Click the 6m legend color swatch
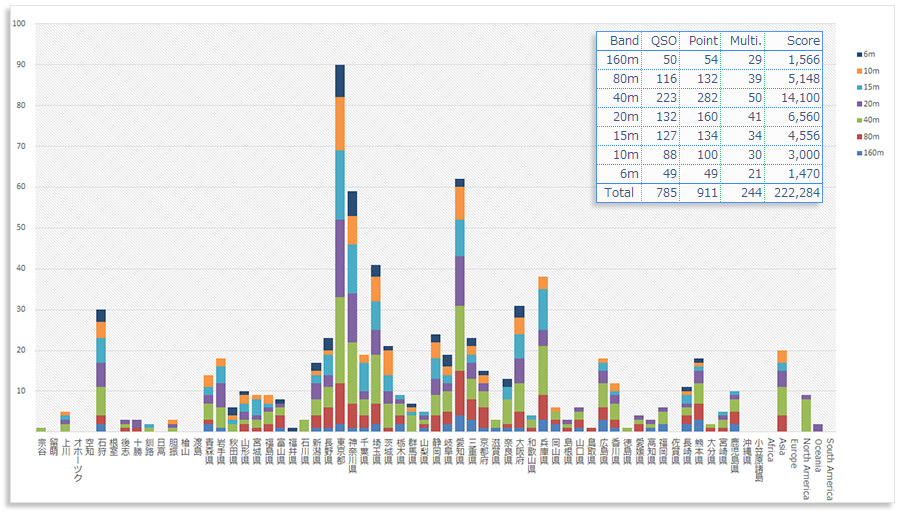Screen dimensions: 900x513 click(859, 54)
